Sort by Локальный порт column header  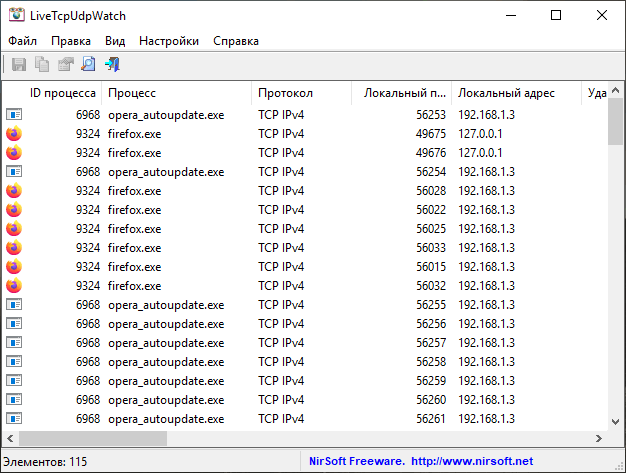tap(402, 93)
